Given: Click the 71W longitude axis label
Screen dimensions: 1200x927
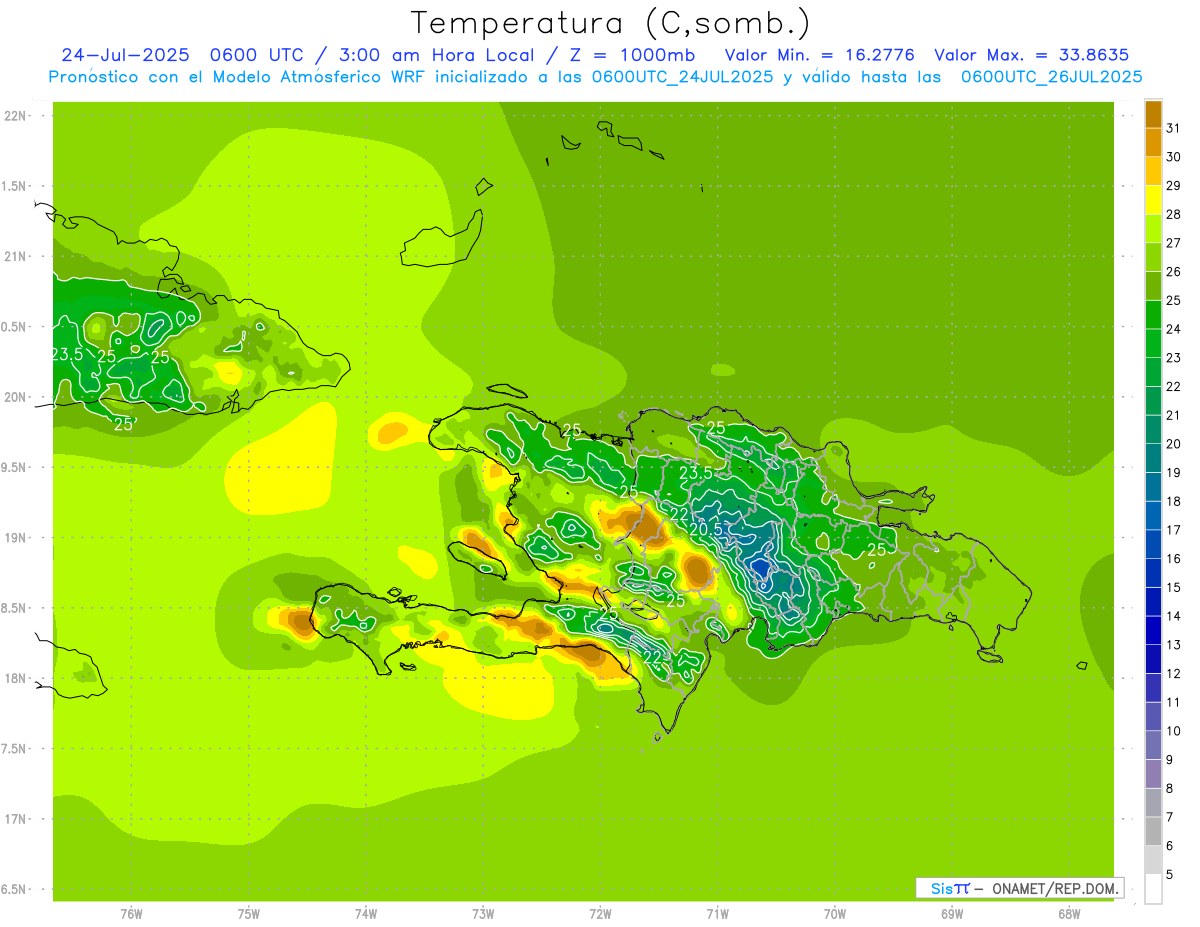Looking at the screenshot, I should tap(717, 914).
